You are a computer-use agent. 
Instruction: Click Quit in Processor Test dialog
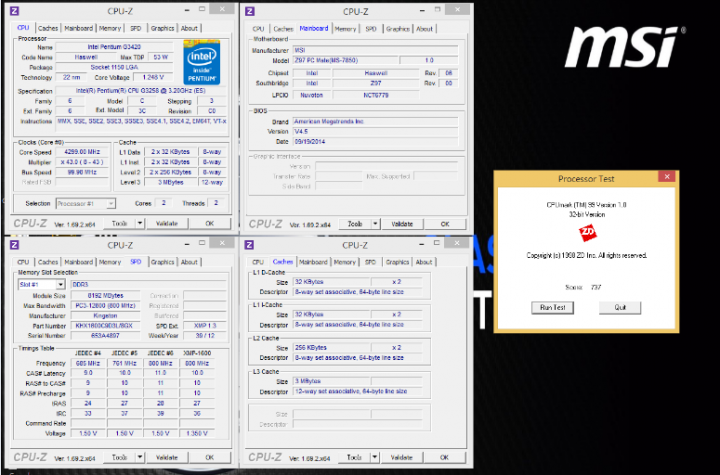point(620,307)
